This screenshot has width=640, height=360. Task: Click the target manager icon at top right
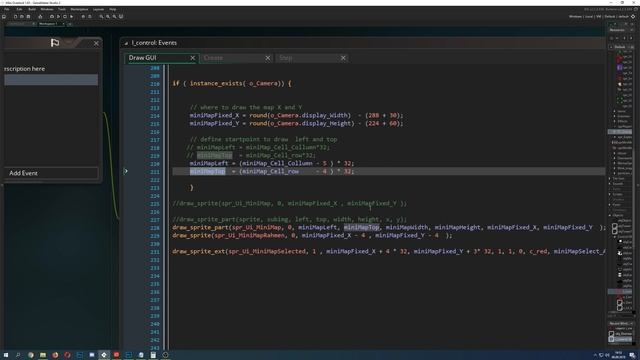[633, 17]
